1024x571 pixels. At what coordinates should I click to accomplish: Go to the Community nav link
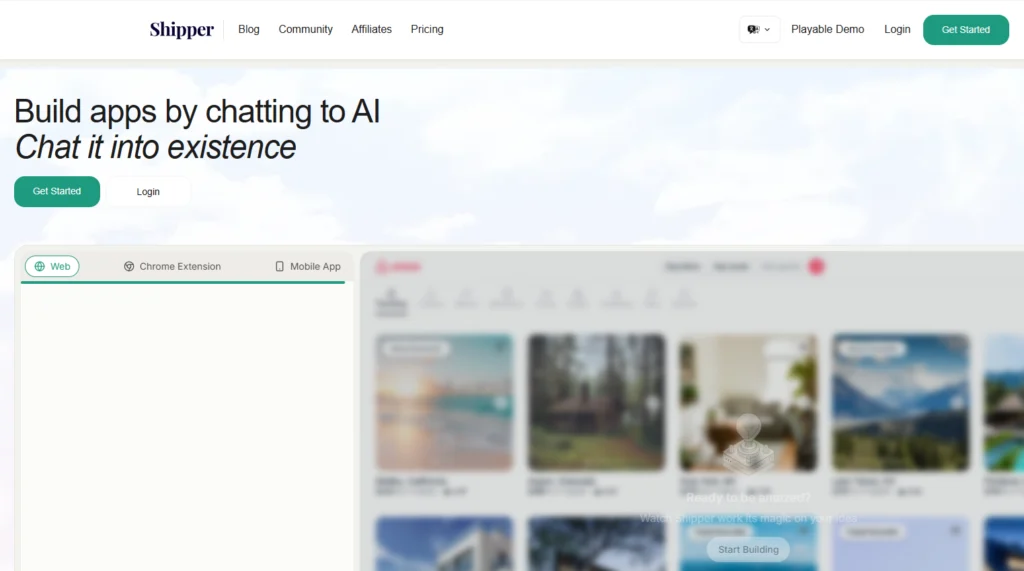(x=305, y=30)
